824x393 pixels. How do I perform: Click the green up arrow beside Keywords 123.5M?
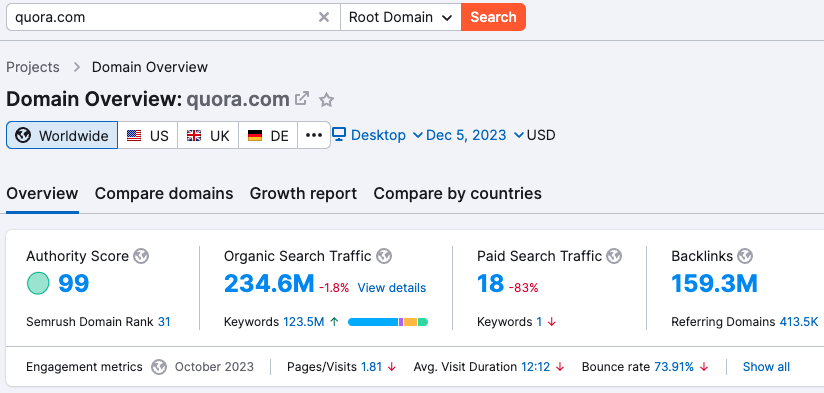coord(334,322)
